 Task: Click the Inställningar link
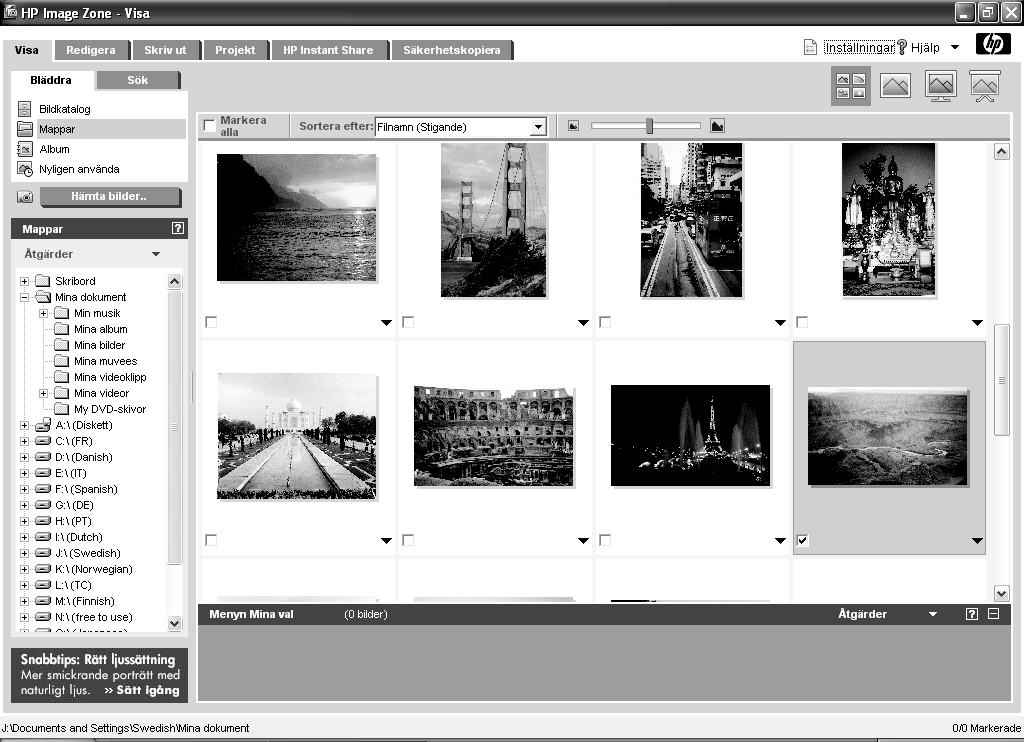(859, 48)
